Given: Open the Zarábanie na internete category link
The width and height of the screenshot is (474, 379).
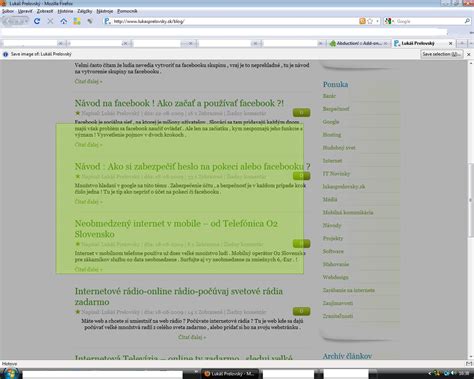Looking at the screenshot, I should coord(349,290).
